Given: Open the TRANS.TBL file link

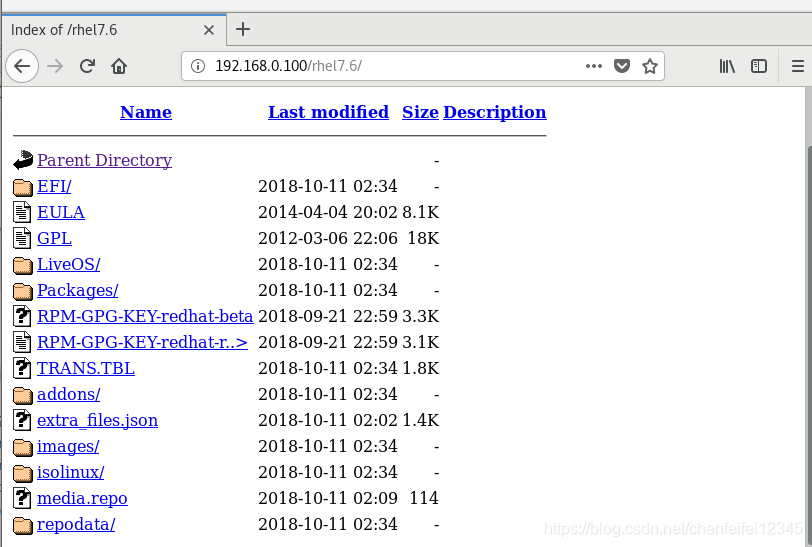Looking at the screenshot, I should [86, 368].
